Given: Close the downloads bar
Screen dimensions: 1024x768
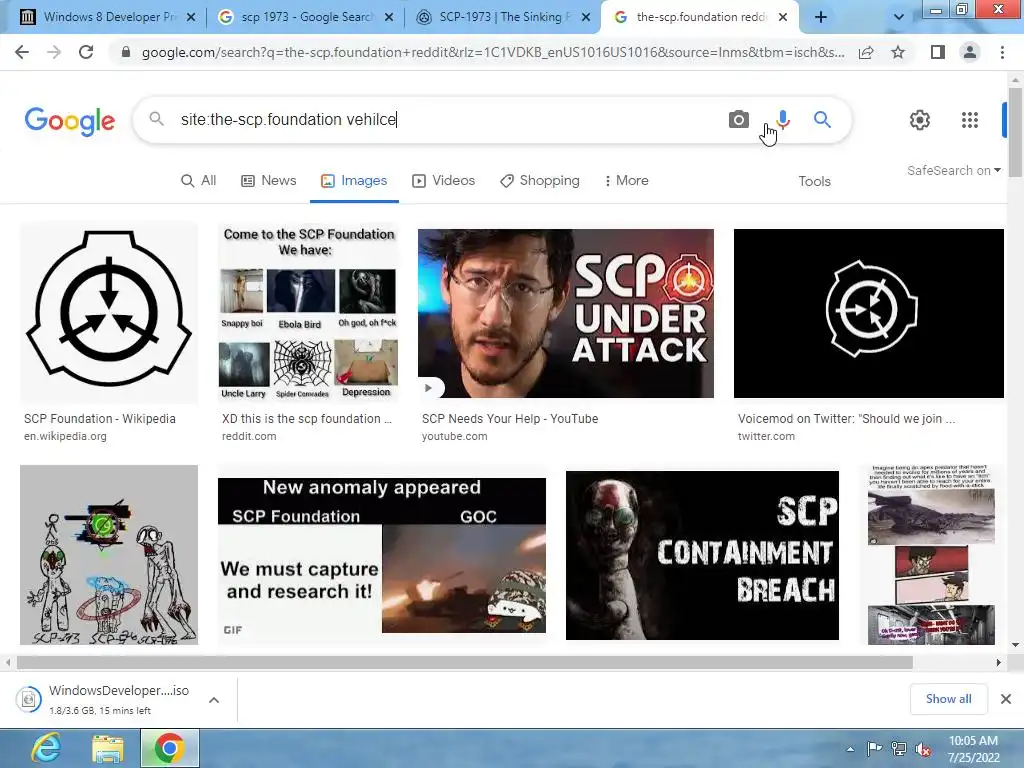Looking at the screenshot, I should pos(1006,699).
